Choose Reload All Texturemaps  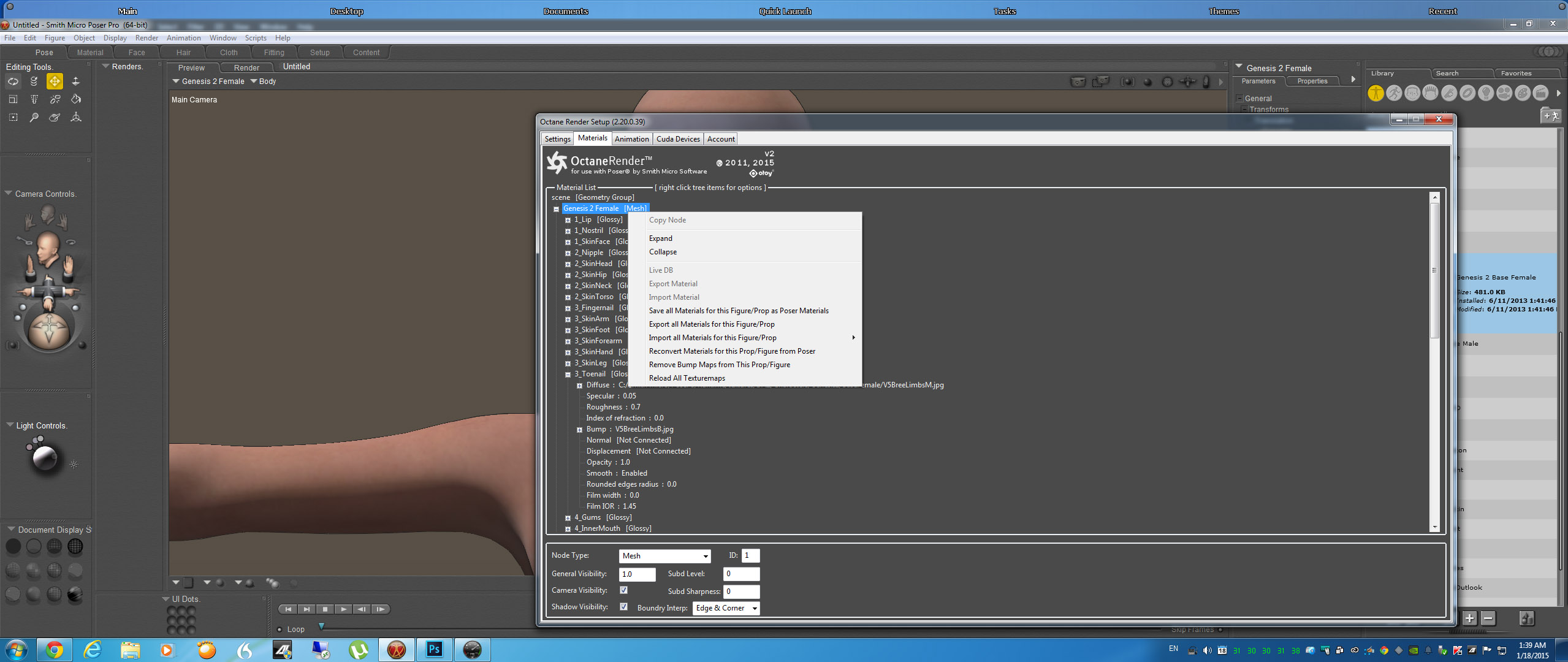pos(745,378)
